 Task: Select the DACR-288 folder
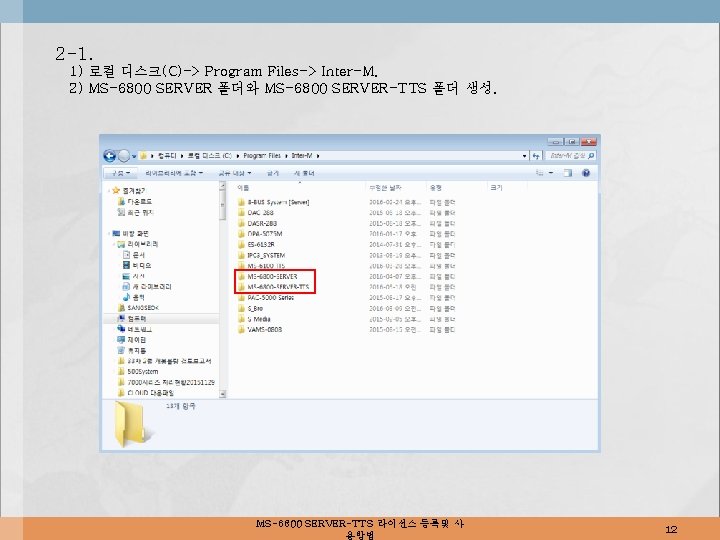pos(262,223)
